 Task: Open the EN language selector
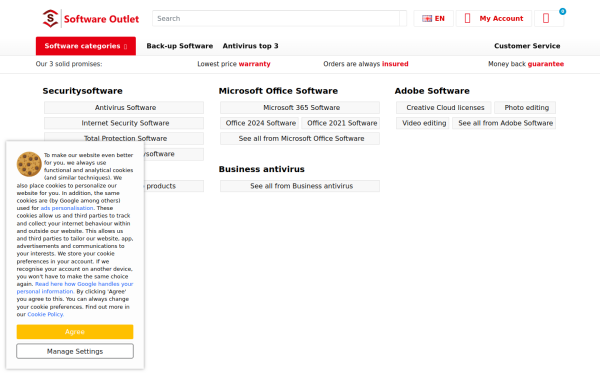tap(434, 18)
